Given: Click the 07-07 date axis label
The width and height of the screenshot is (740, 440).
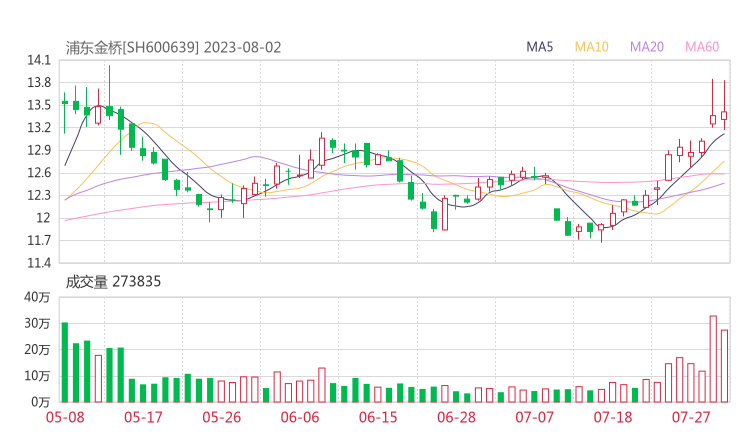Looking at the screenshot, I should coord(534,417).
